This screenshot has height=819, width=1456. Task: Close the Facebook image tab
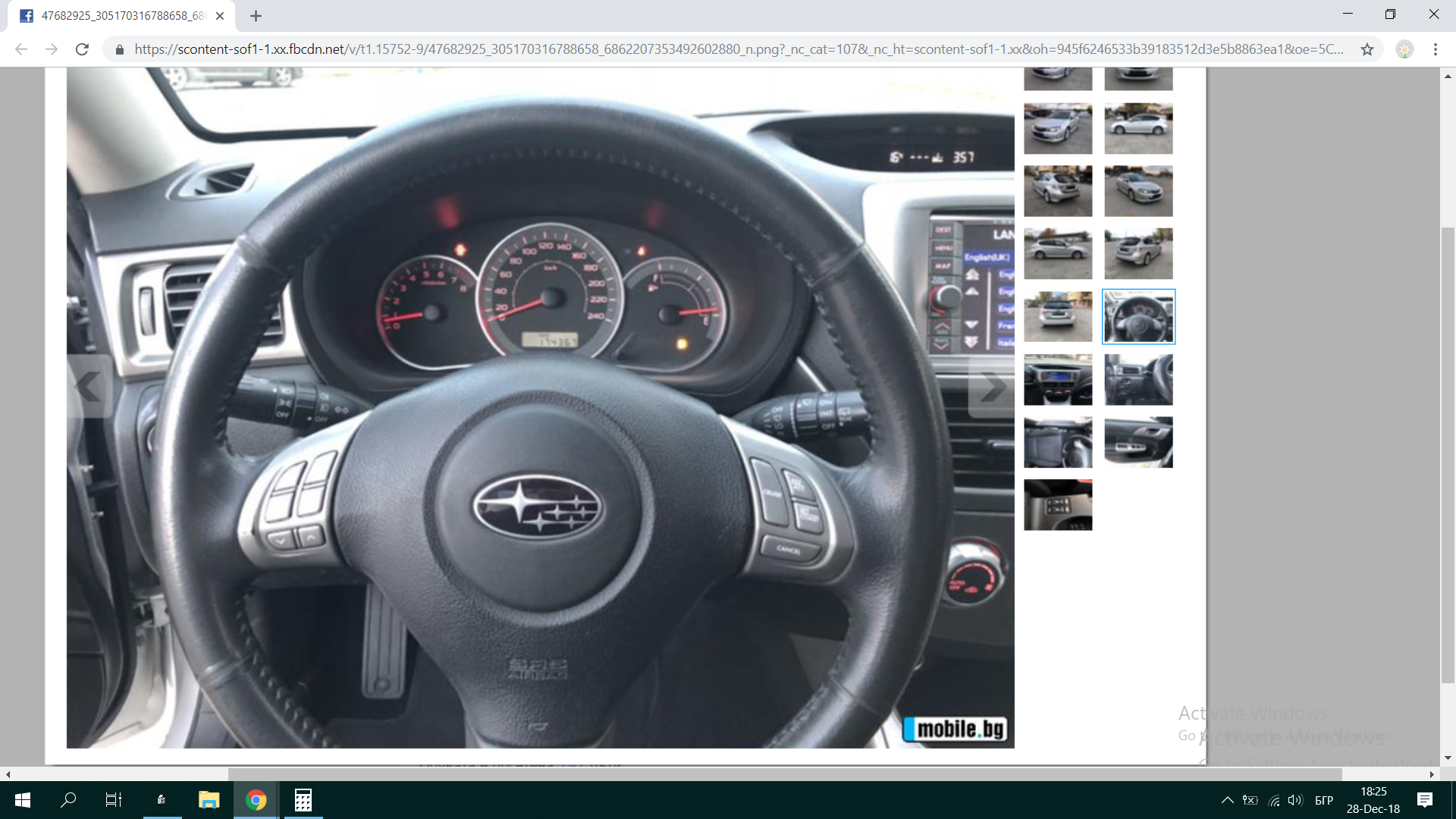220,16
